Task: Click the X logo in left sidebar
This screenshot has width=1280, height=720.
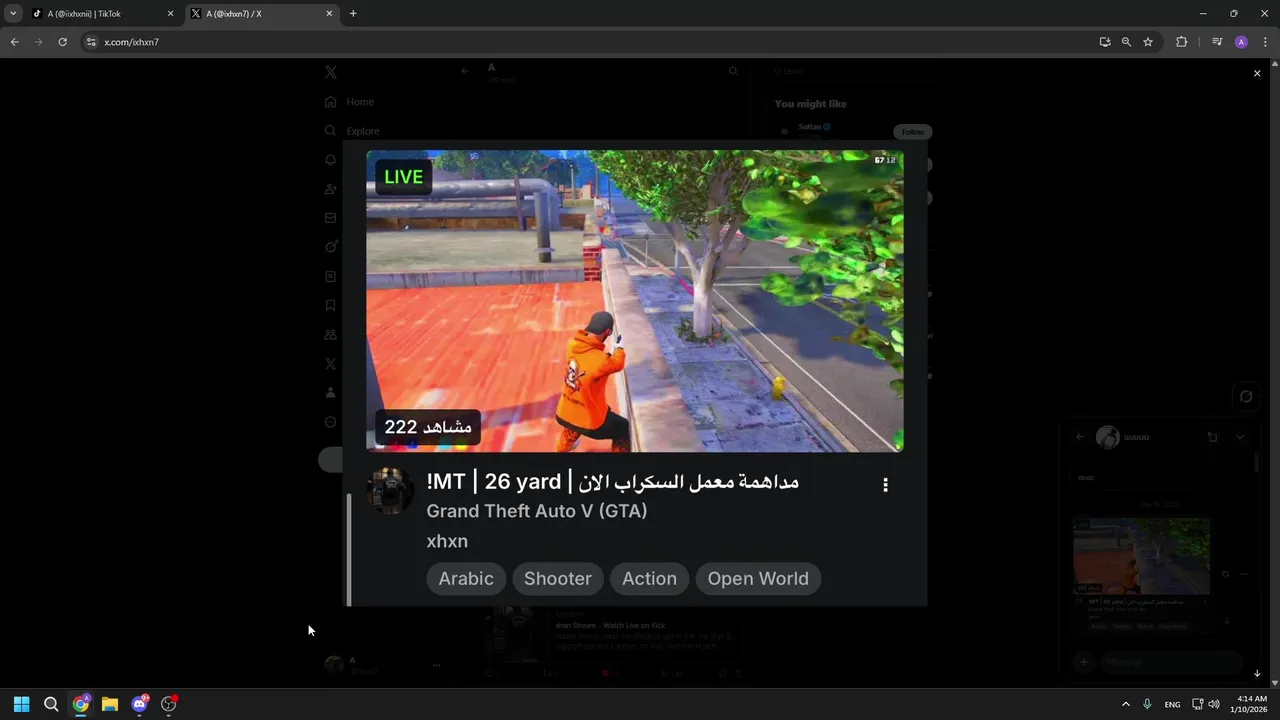Action: [x=331, y=72]
